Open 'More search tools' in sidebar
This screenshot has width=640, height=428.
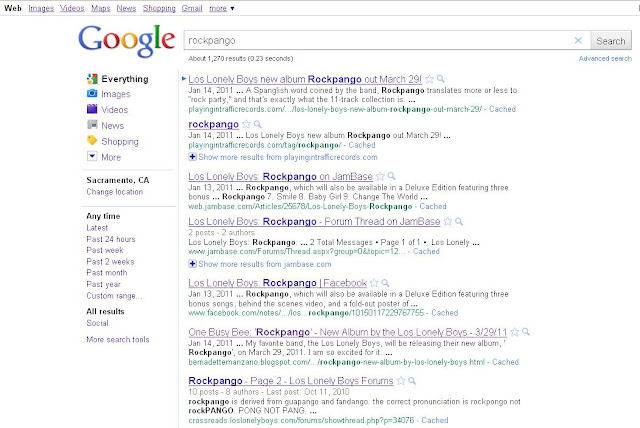coord(118,339)
